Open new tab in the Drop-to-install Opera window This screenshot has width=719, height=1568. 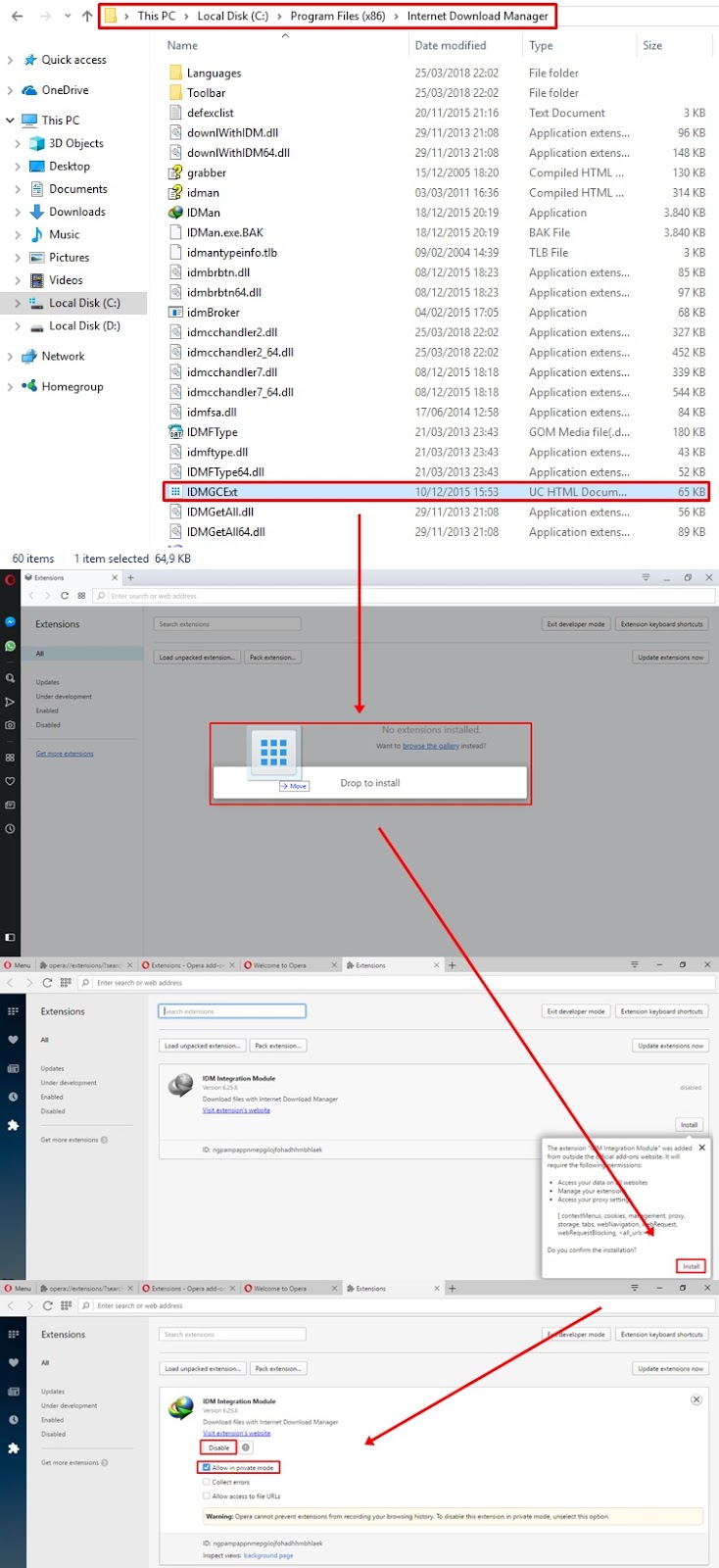tap(130, 578)
